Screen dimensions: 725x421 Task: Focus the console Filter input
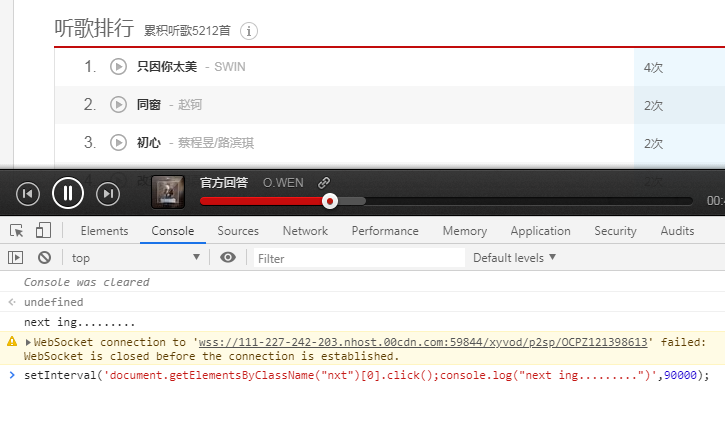[359, 258]
